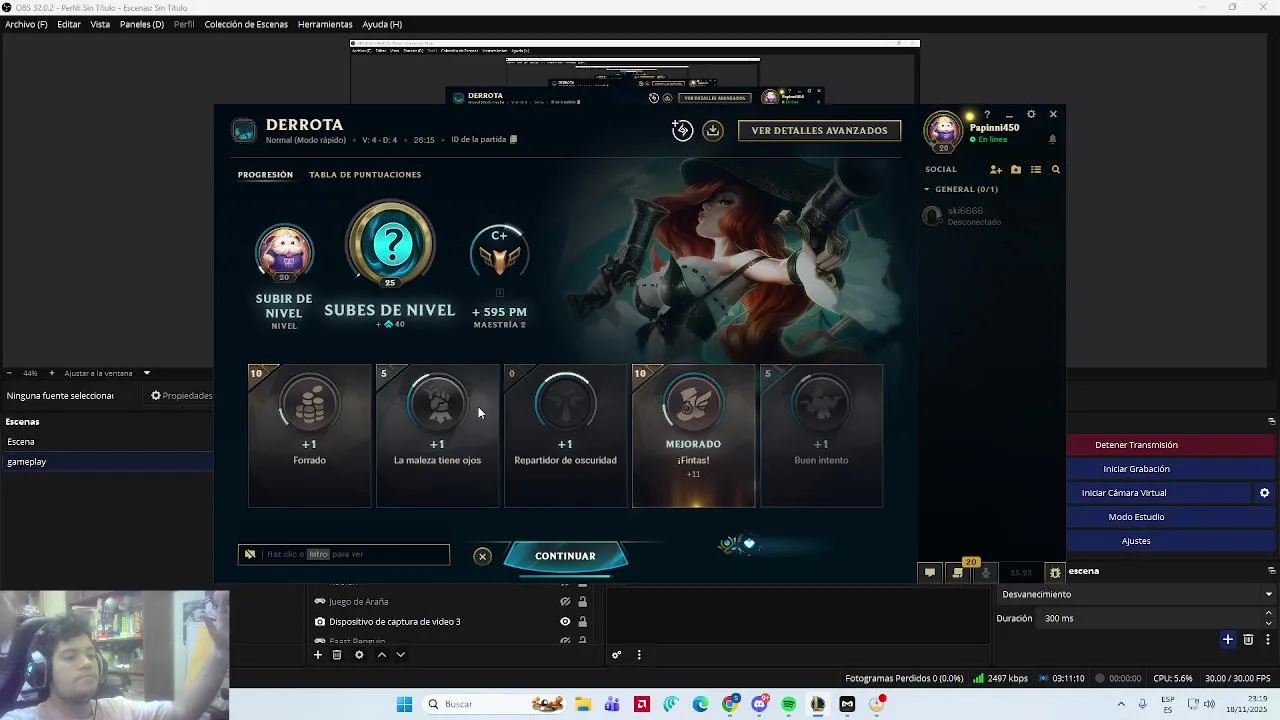The image size is (1280, 720).
Task: Open the preview scaling dropdown arrow
Action: point(146,373)
